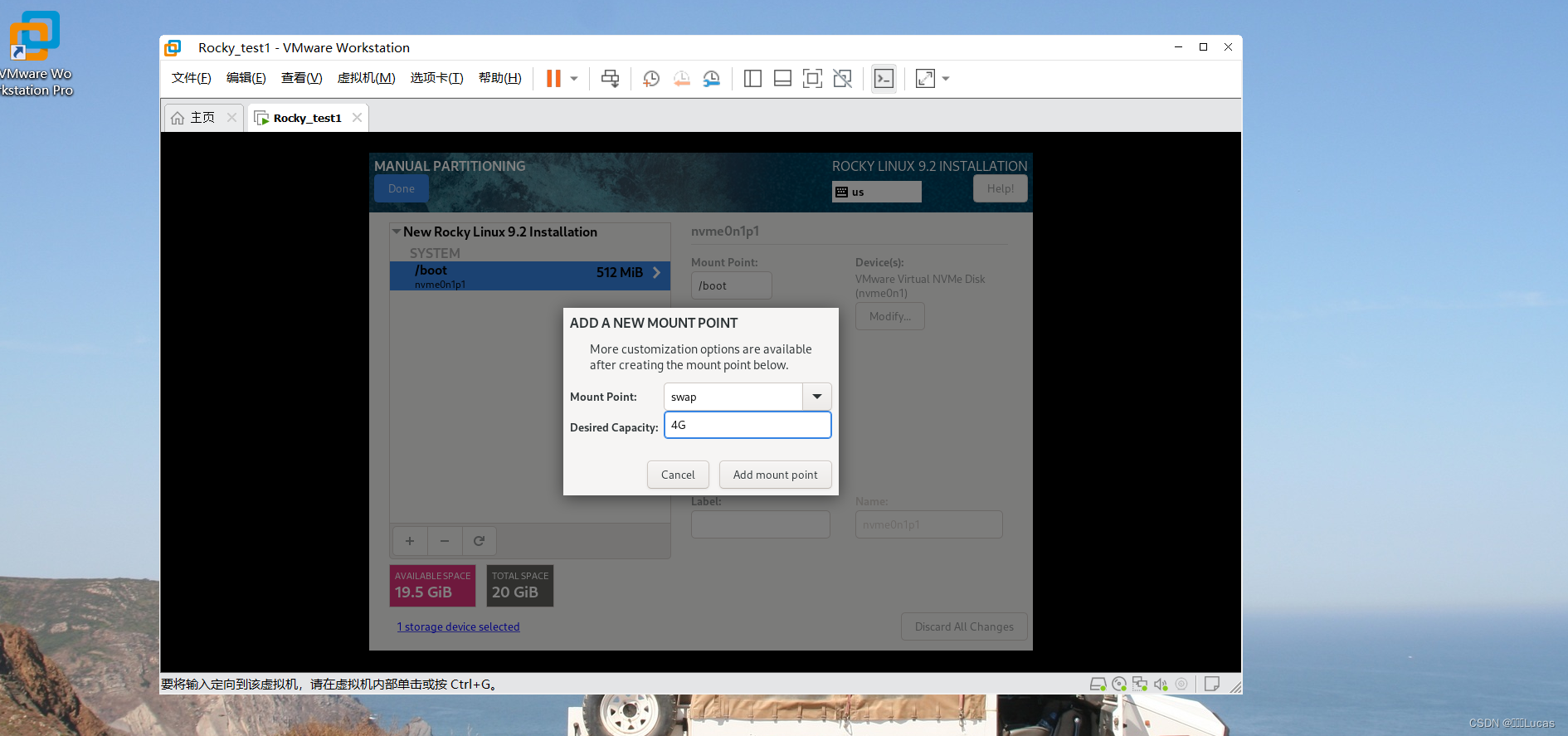Click the Modify... device button

(x=889, y=316)
